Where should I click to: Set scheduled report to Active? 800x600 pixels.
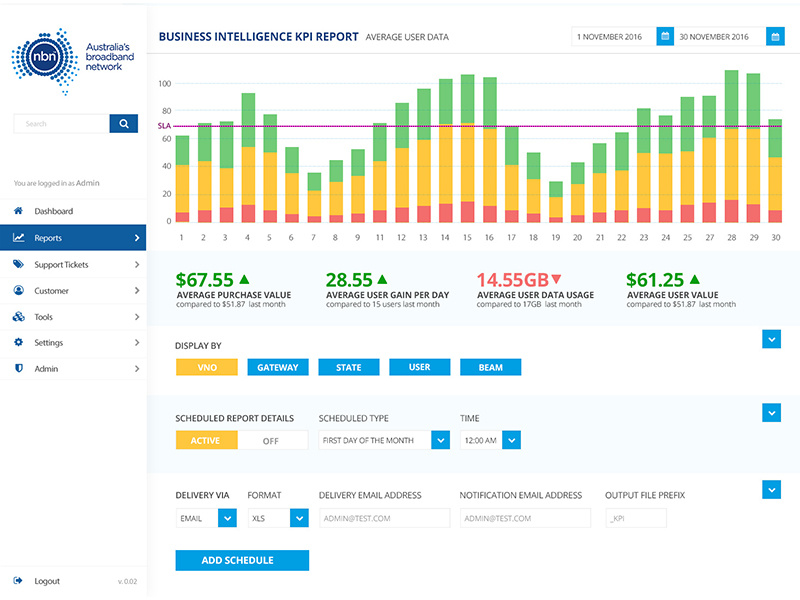pyautogui.click(x=206, y=440)
